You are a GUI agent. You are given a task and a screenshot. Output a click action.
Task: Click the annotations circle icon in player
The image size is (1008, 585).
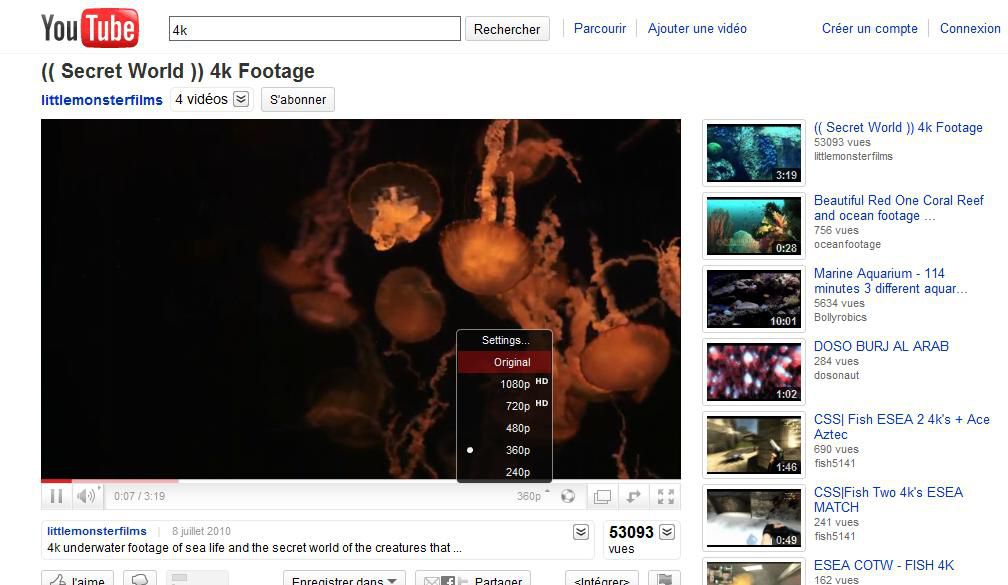(568, 496)
